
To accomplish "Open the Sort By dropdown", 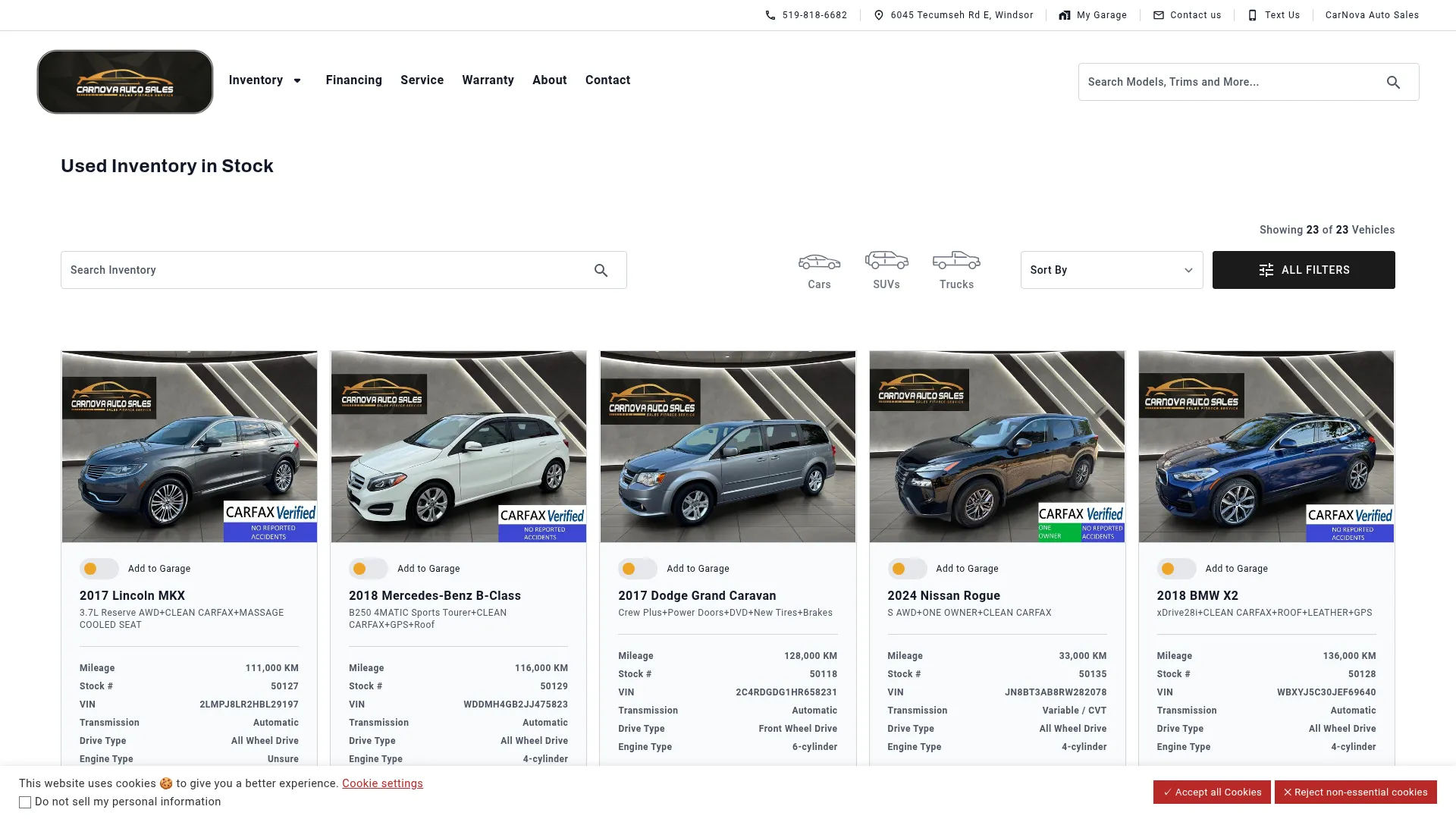I will click(x=1111, y=270).
